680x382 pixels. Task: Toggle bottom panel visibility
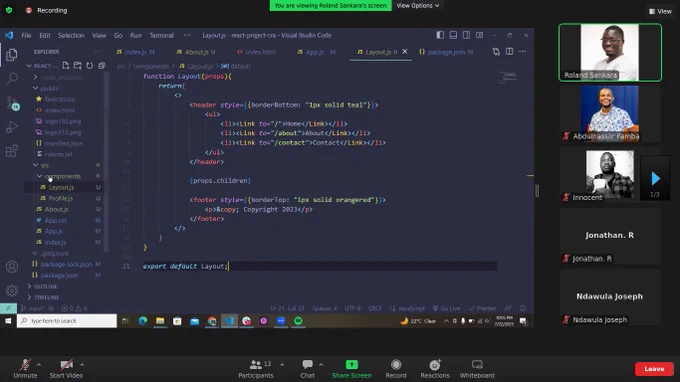[453, 35]
